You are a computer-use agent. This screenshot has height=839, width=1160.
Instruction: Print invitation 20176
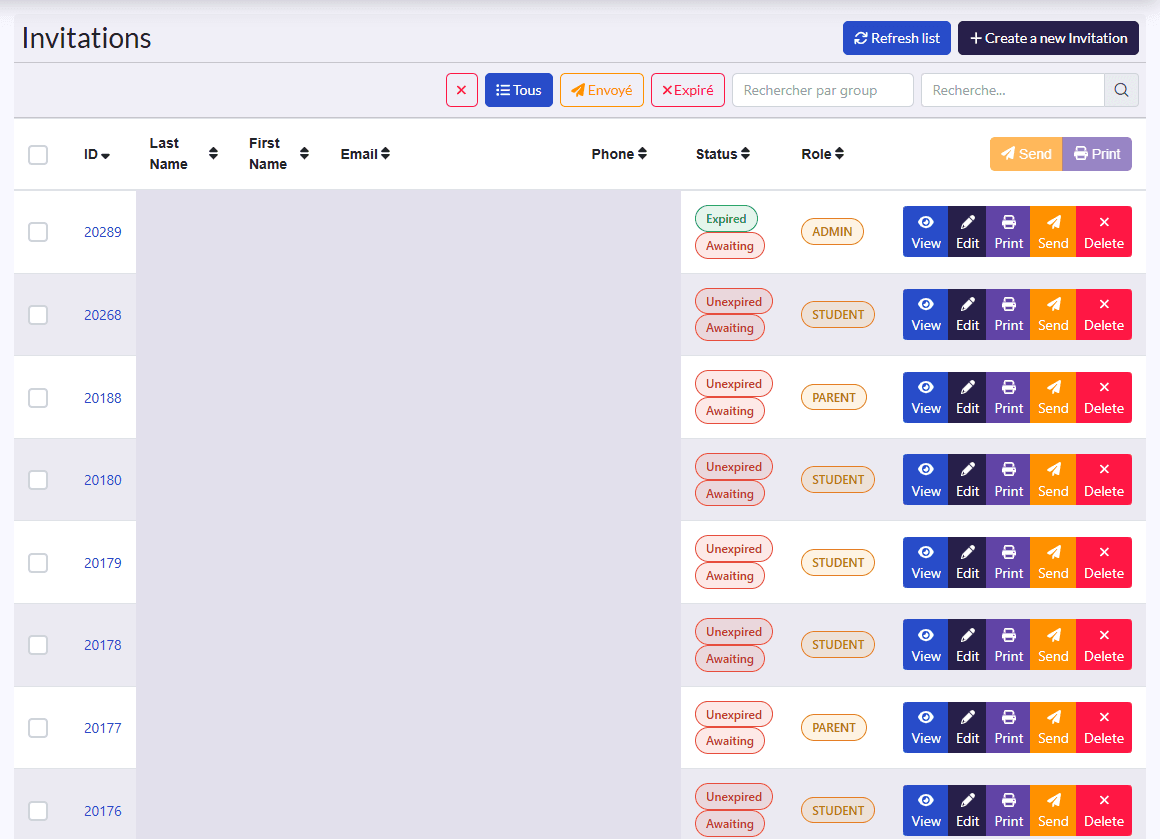(x=1008, y=810)
